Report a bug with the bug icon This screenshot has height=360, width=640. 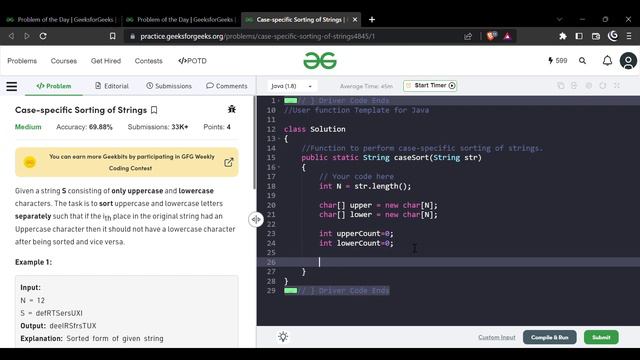click(x=232, y=109)
